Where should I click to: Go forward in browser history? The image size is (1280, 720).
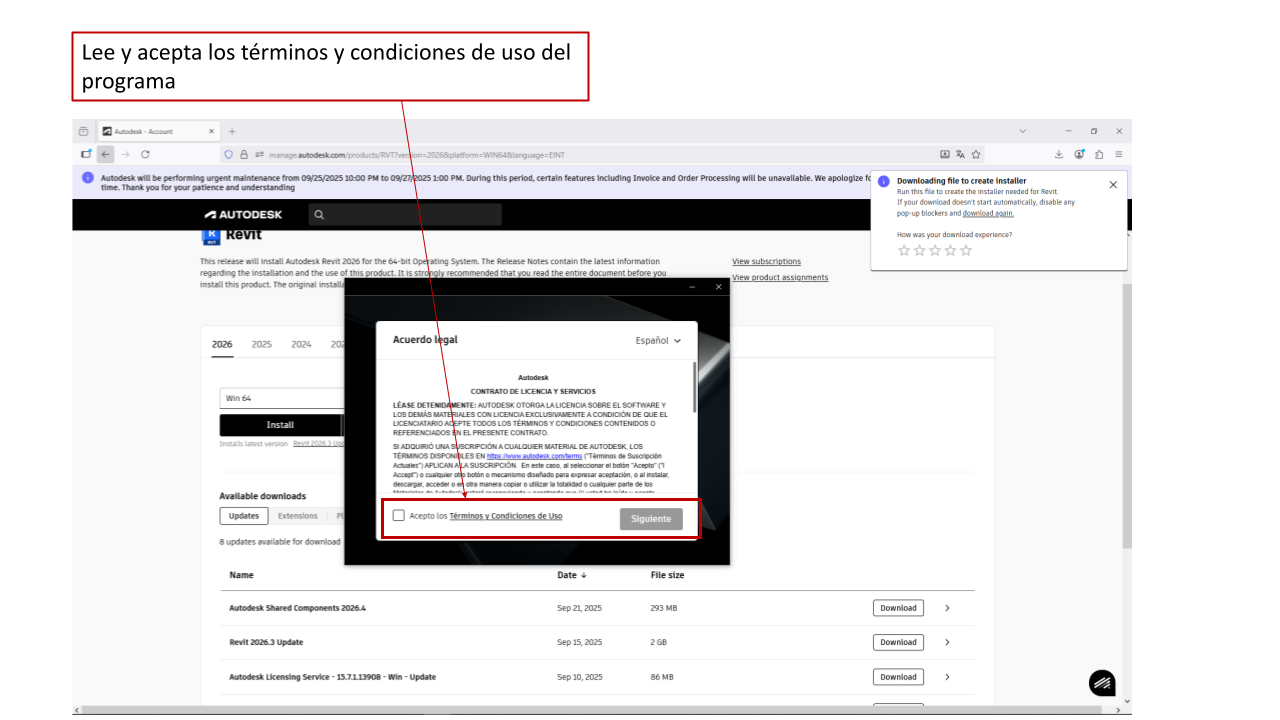point(126,154)
